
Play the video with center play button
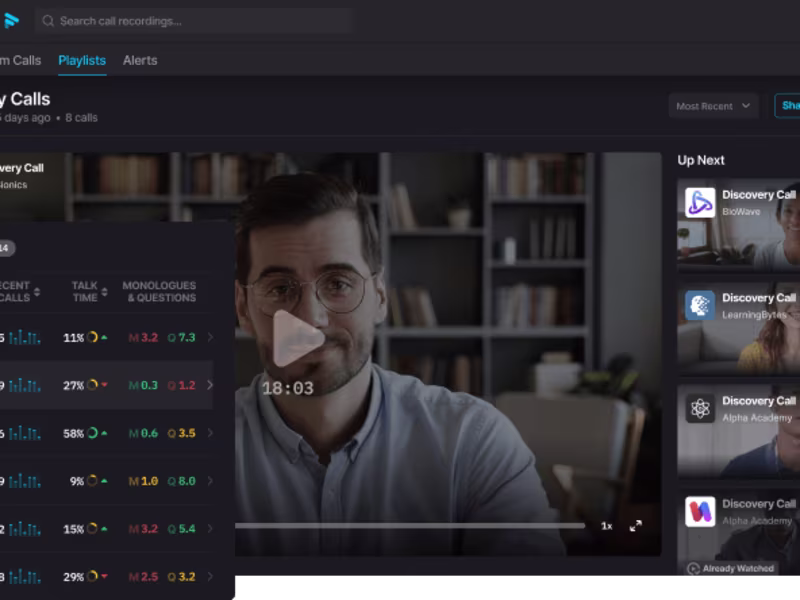coord(298,338)
